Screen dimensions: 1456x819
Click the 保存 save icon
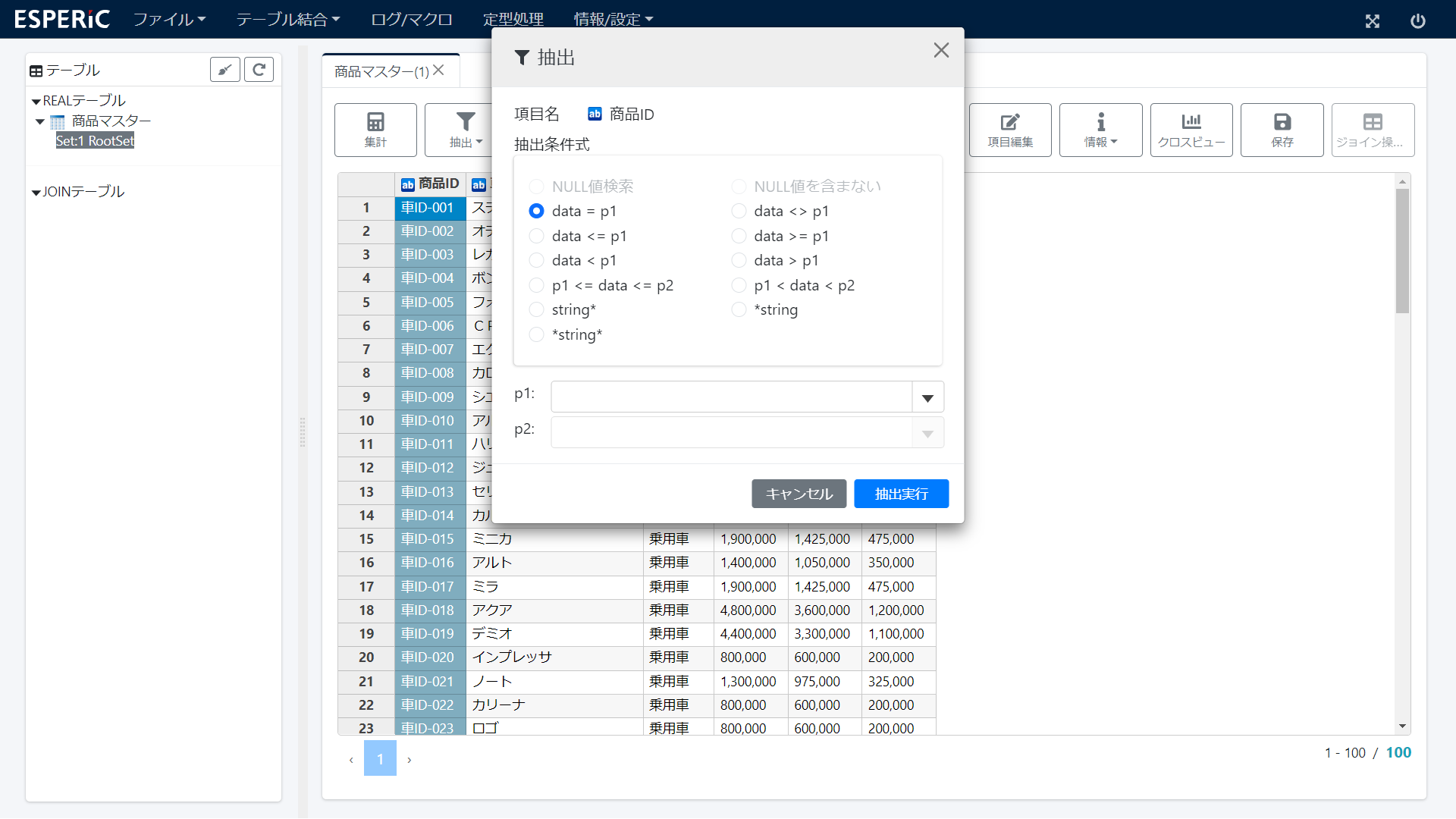coord(1282,123)
